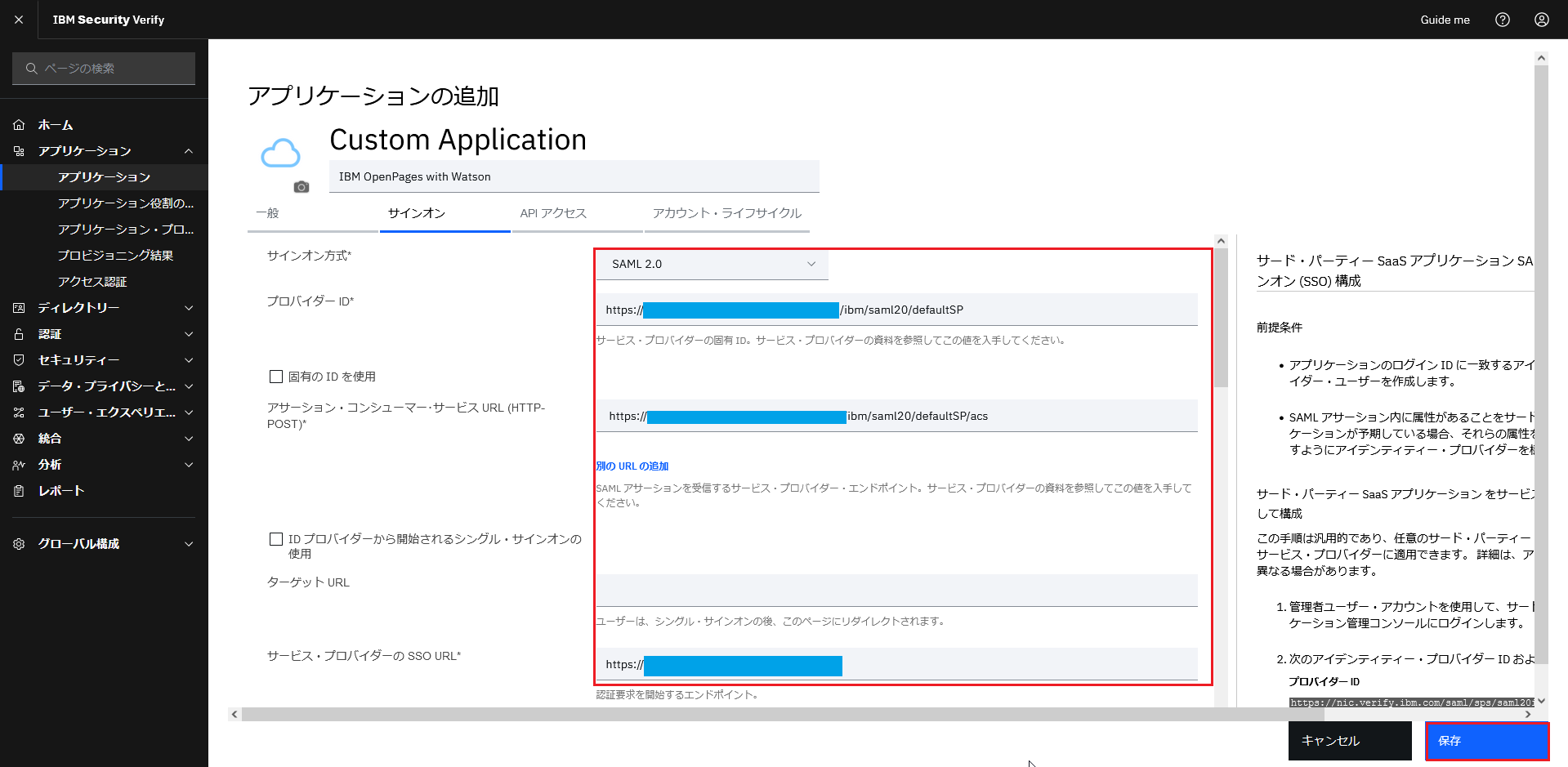
Task: Click the search magnifier icon in the sidebar
Action: tap(32, 69)
